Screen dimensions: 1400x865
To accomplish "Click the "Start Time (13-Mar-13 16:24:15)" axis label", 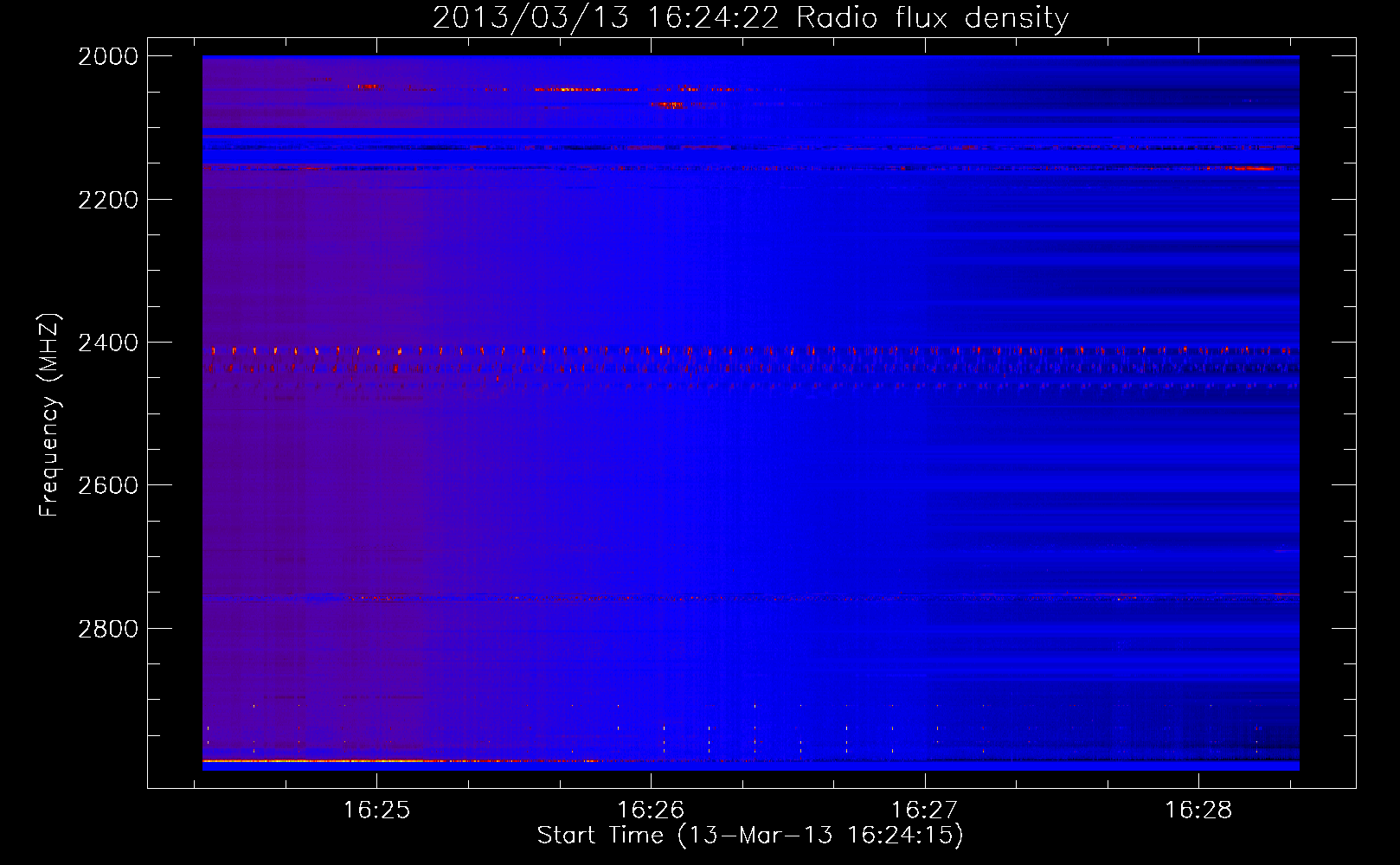I will [x=750, y=836].
